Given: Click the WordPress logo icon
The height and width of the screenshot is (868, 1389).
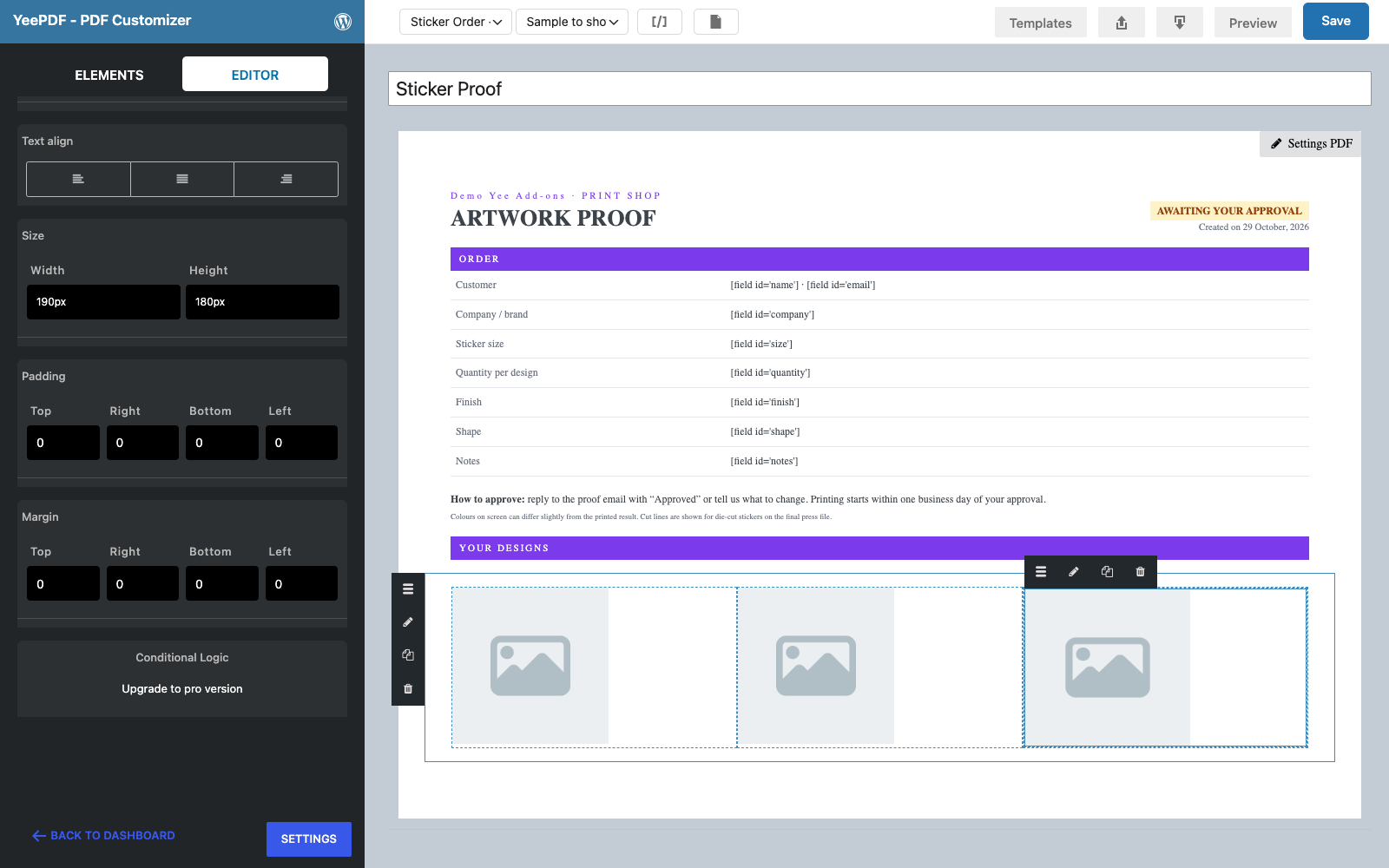Looking at the screenshot, I should pos(343,22).
